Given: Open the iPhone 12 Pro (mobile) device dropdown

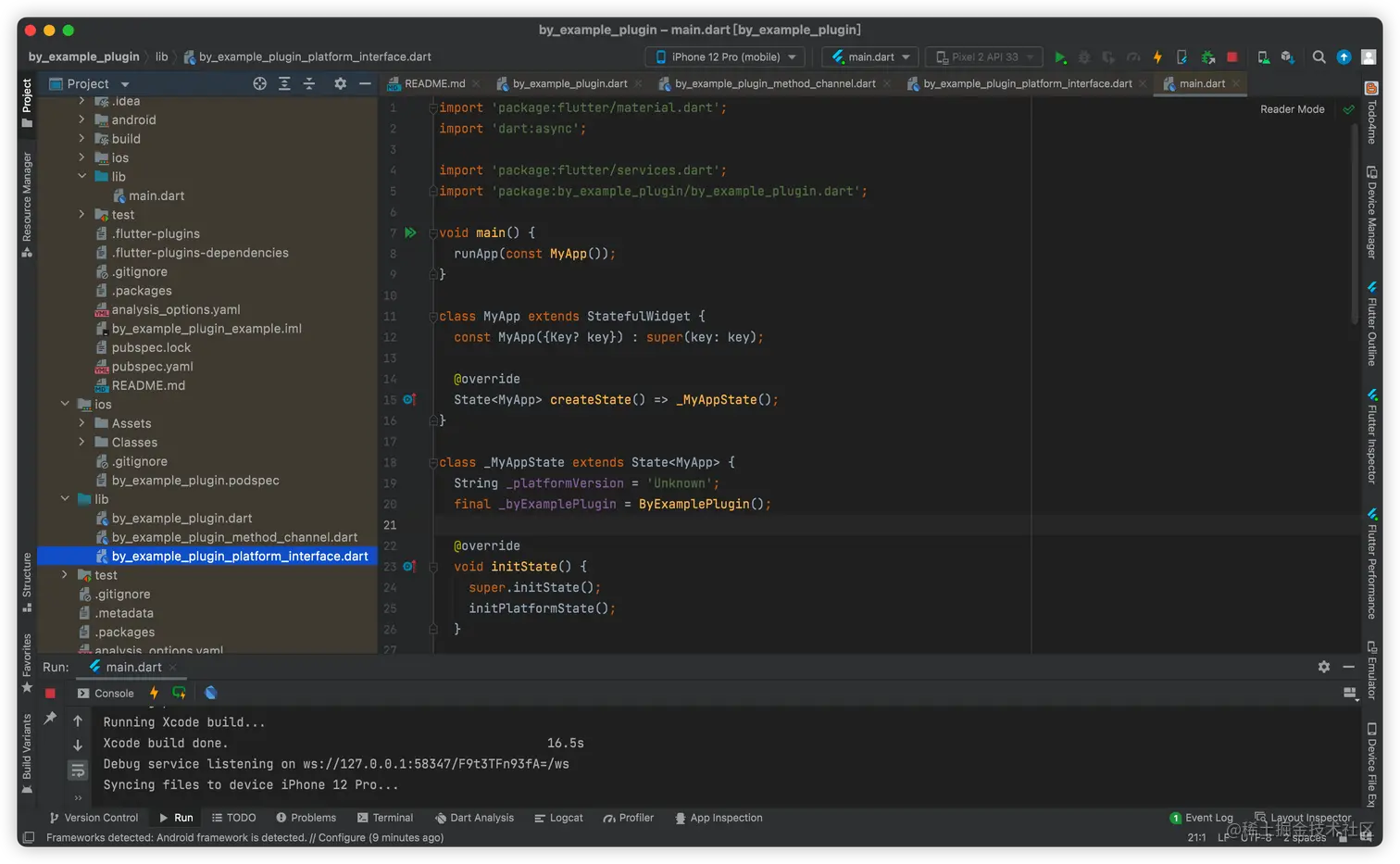Looking at the screenshot, I should click(x=725, y=57).
